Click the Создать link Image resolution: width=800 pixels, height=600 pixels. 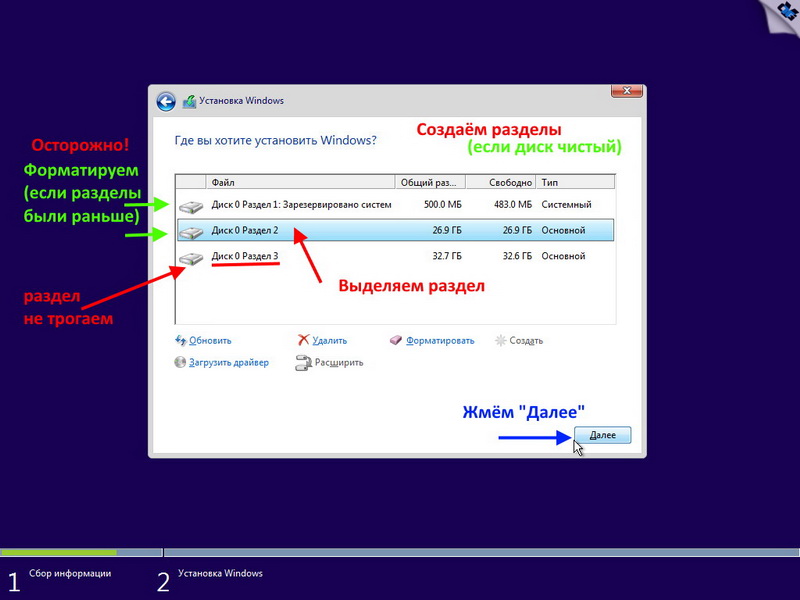pyautogui.click(x=526, y=341)
